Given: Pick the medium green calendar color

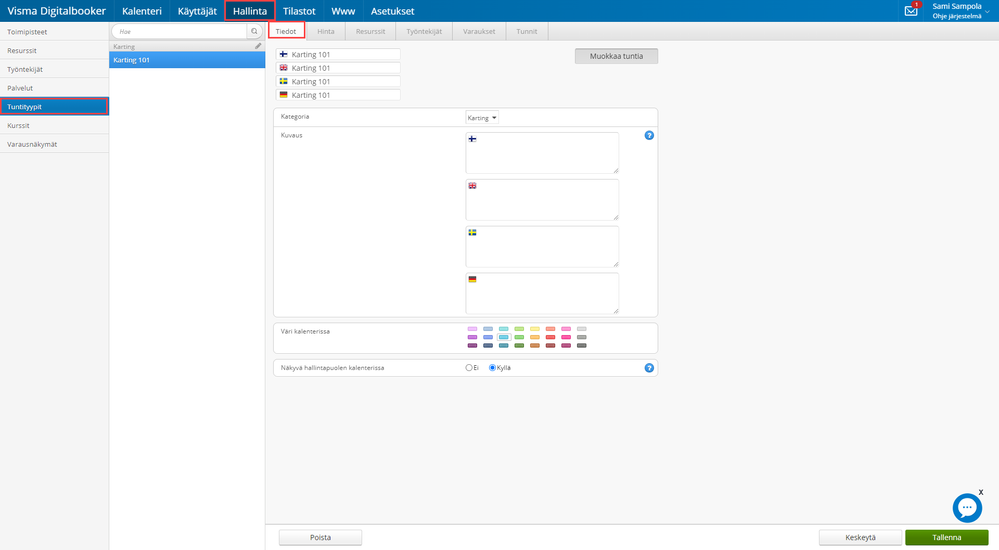Looking at the screenshot, I should pos(519,337).
